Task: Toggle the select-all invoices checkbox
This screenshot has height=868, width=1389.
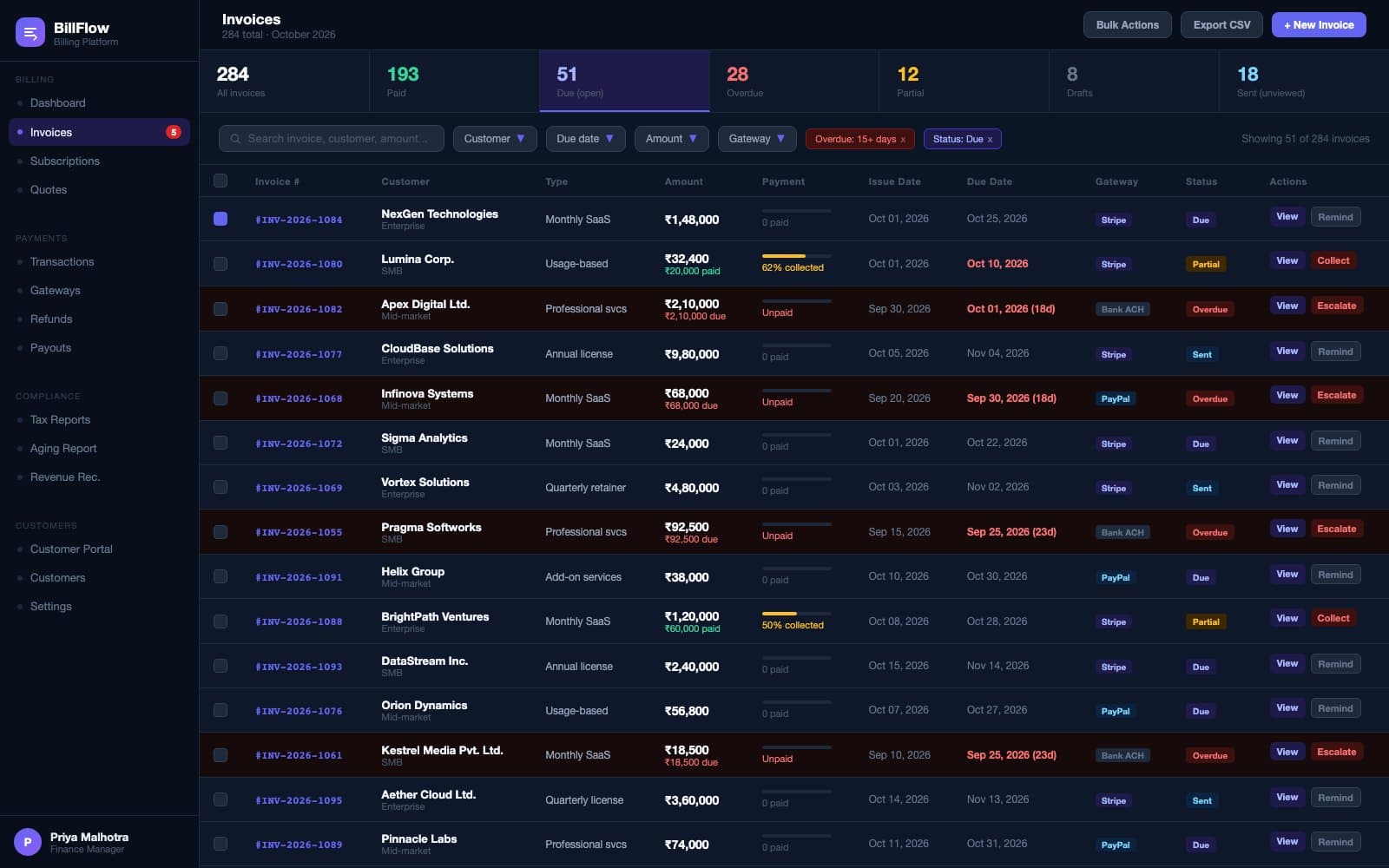Action: pos(221,181)
